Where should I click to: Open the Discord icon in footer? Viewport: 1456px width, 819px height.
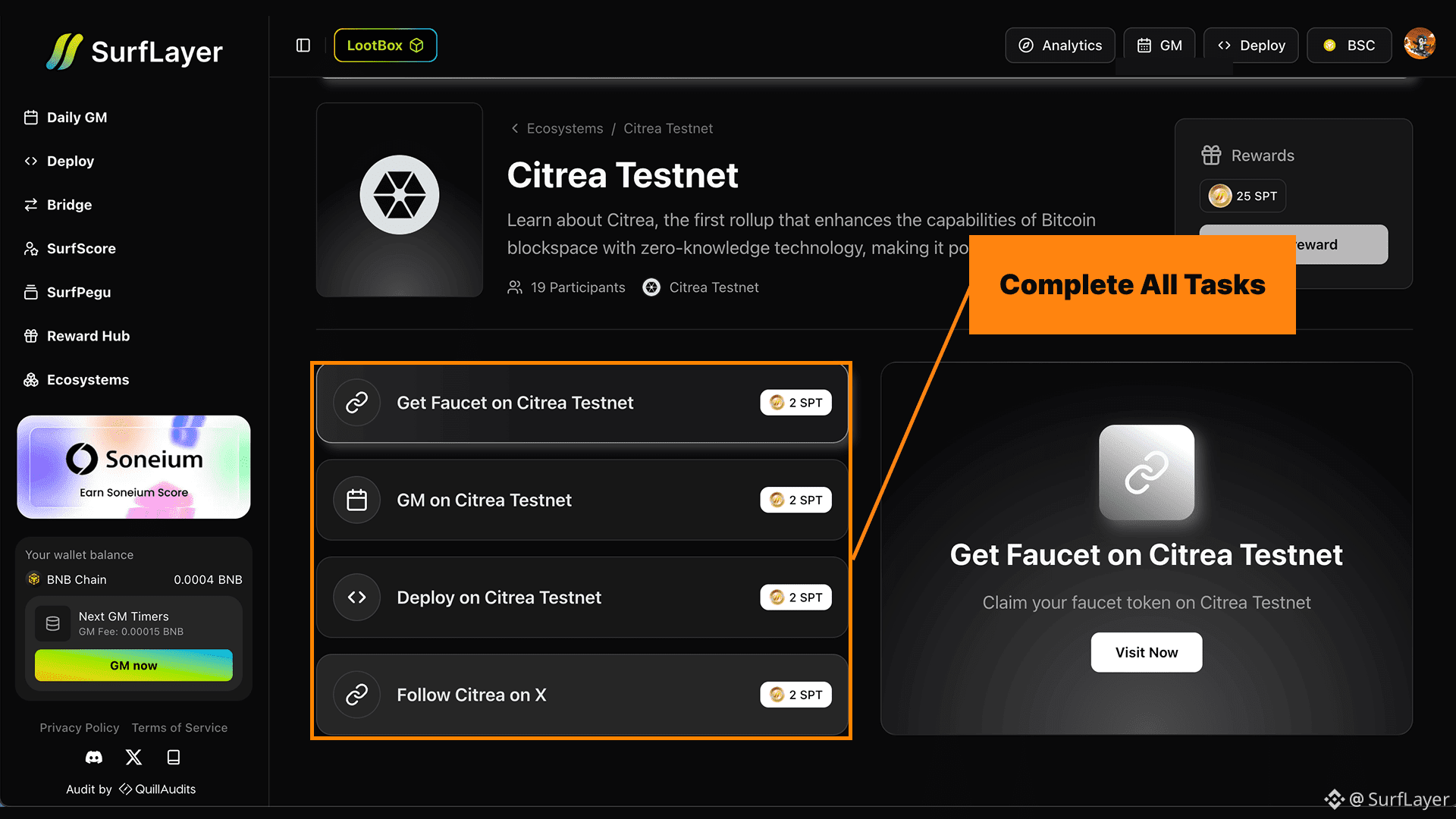coord(94,757)
